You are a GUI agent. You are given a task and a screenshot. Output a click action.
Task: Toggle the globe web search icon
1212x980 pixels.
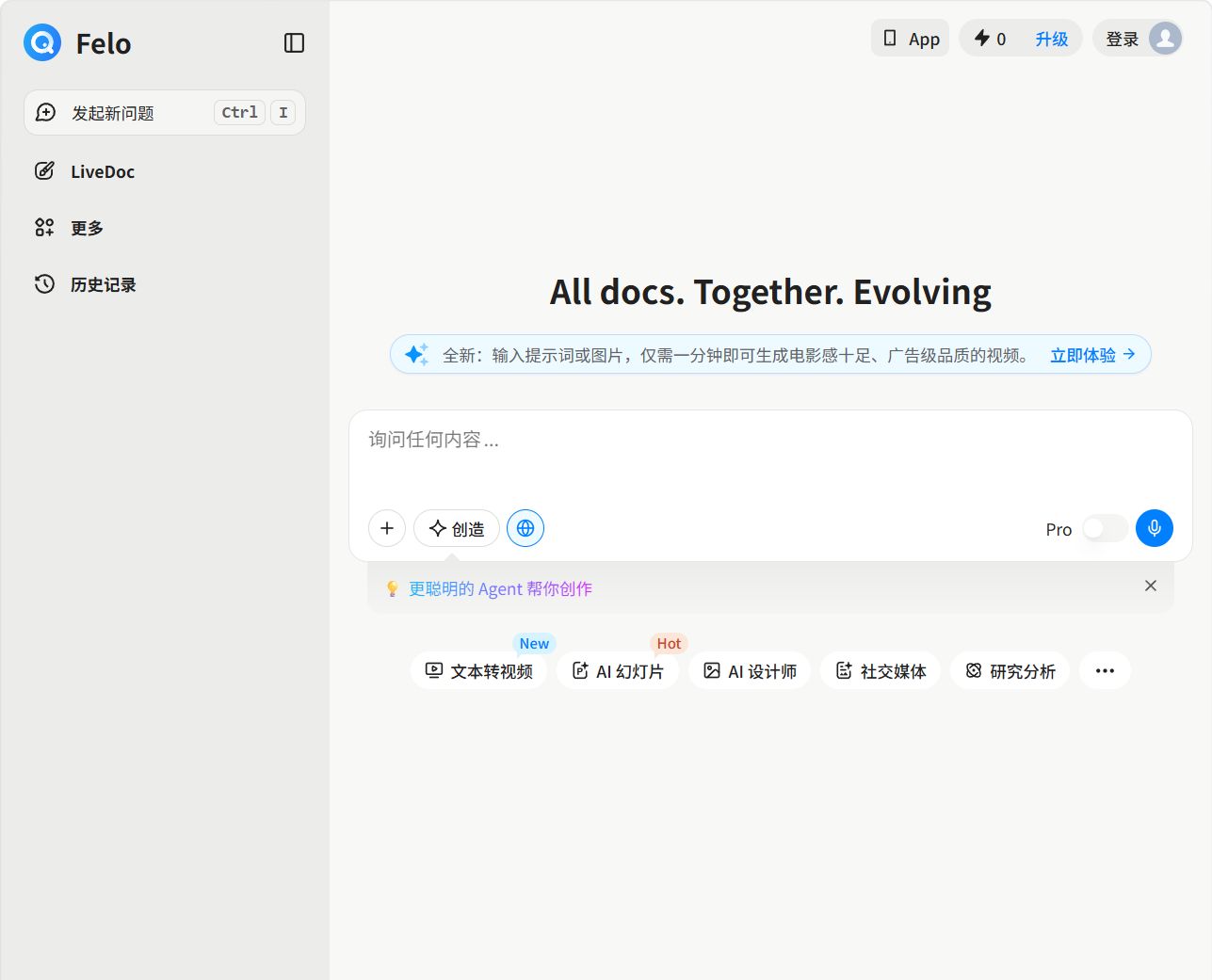click(525, 528)
